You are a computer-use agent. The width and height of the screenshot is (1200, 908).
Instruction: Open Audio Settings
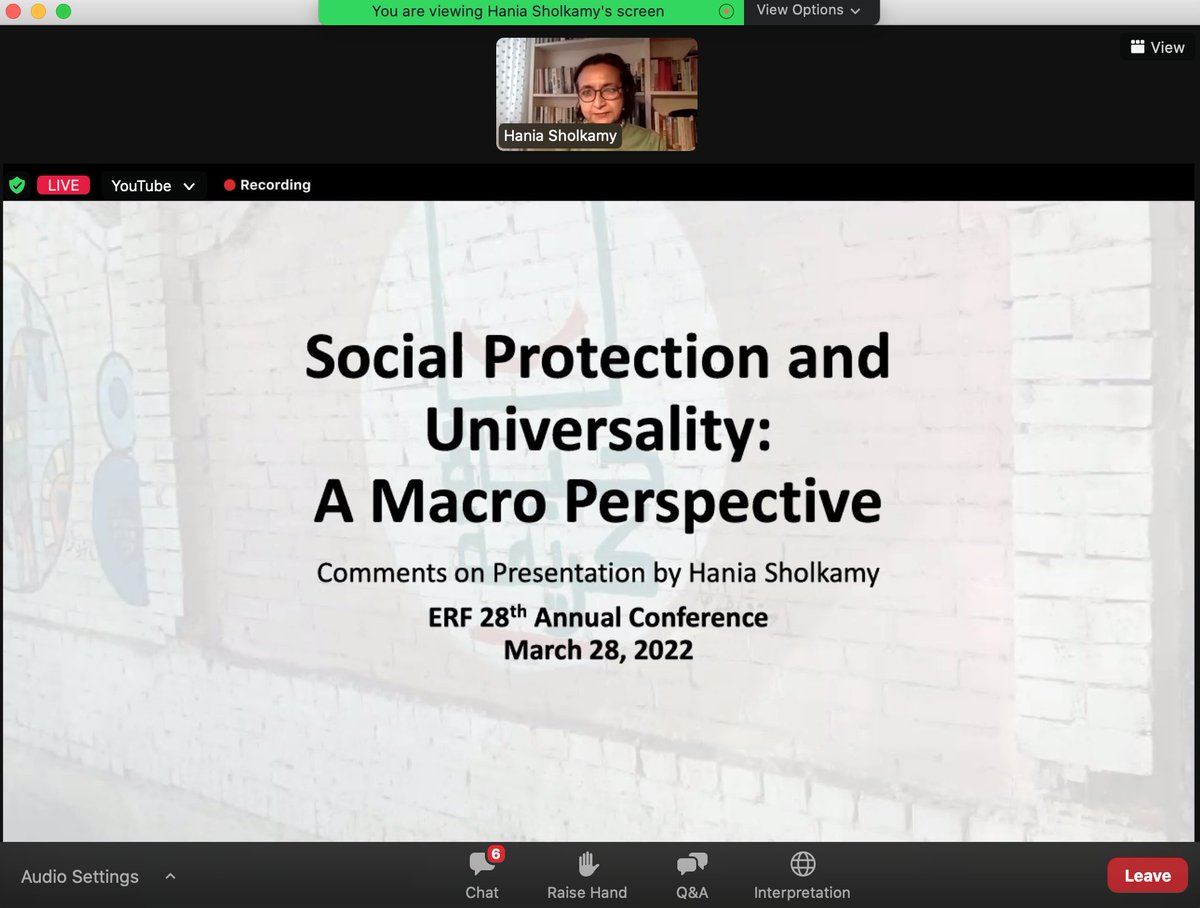tap(80, 876)
